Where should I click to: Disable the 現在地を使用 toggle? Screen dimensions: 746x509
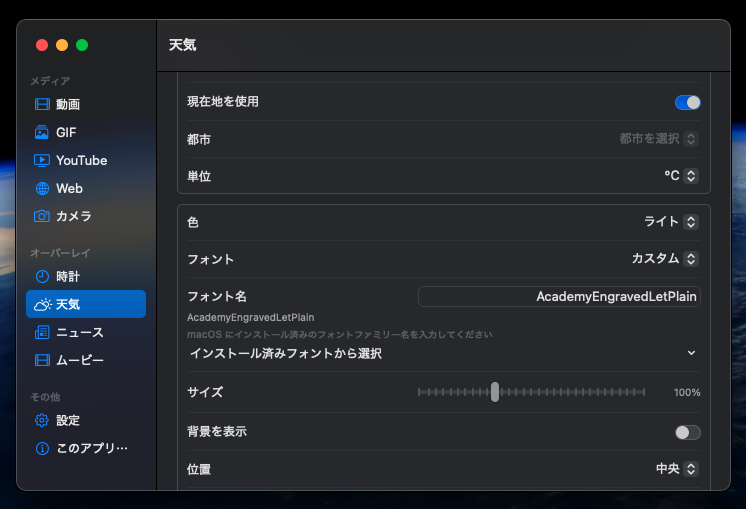(x=687, y=102)
